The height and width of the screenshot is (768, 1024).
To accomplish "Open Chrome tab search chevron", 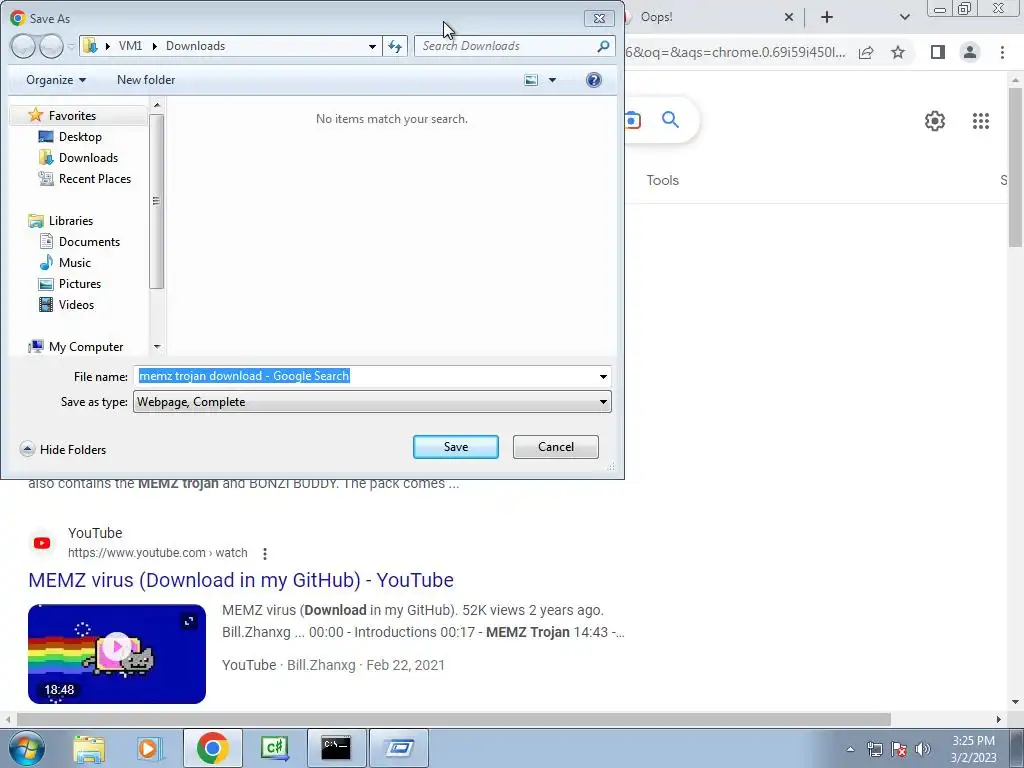I will click(904, 17).
